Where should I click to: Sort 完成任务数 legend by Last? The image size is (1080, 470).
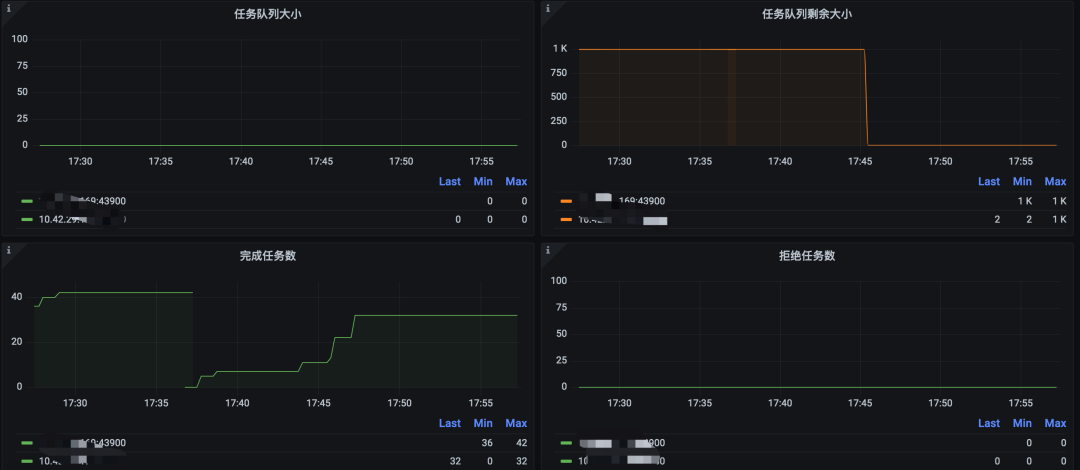click(x=450, y=422)
